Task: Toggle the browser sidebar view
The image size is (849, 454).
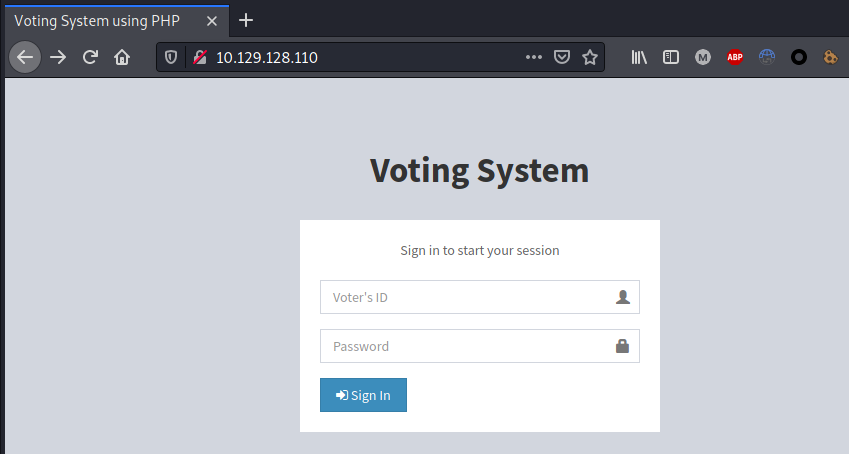Action: click(671, 57)
